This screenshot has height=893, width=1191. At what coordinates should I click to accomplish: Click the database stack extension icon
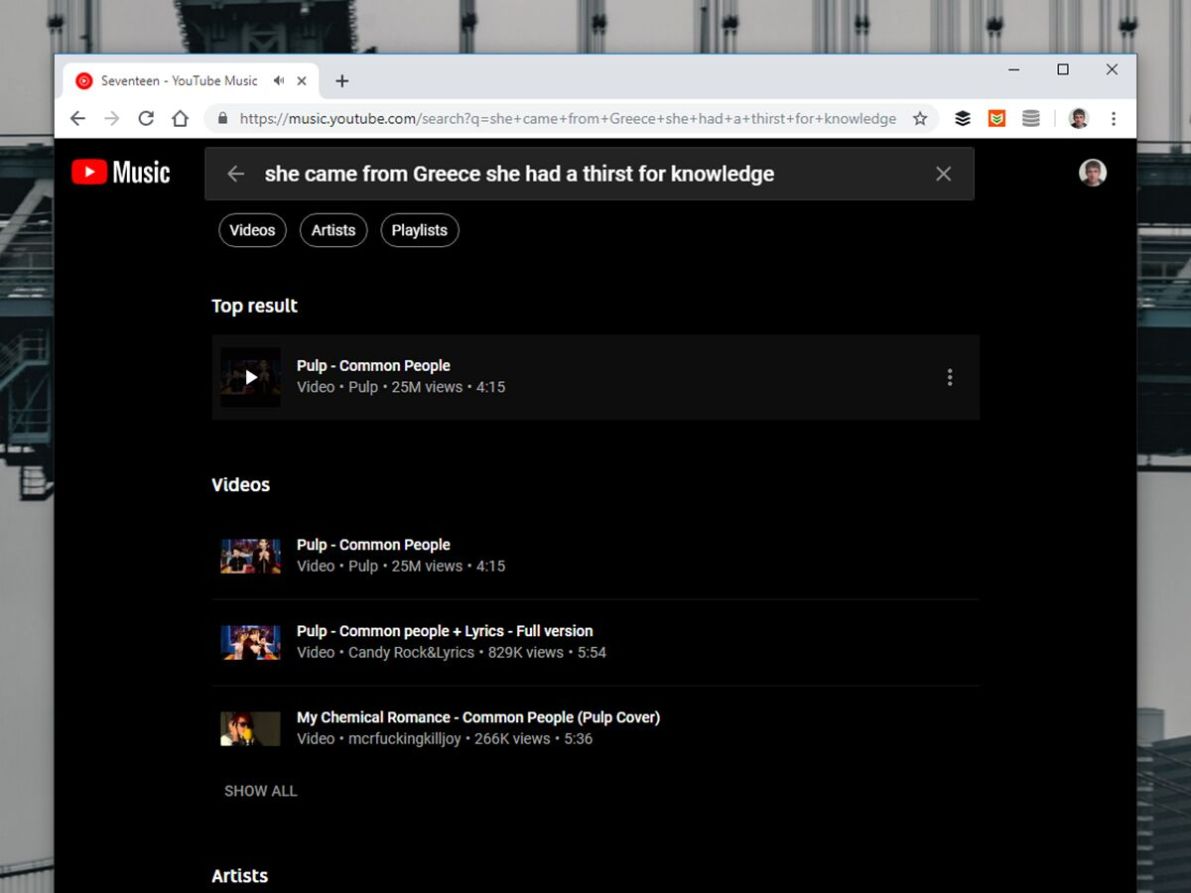tap(1030, 118)
